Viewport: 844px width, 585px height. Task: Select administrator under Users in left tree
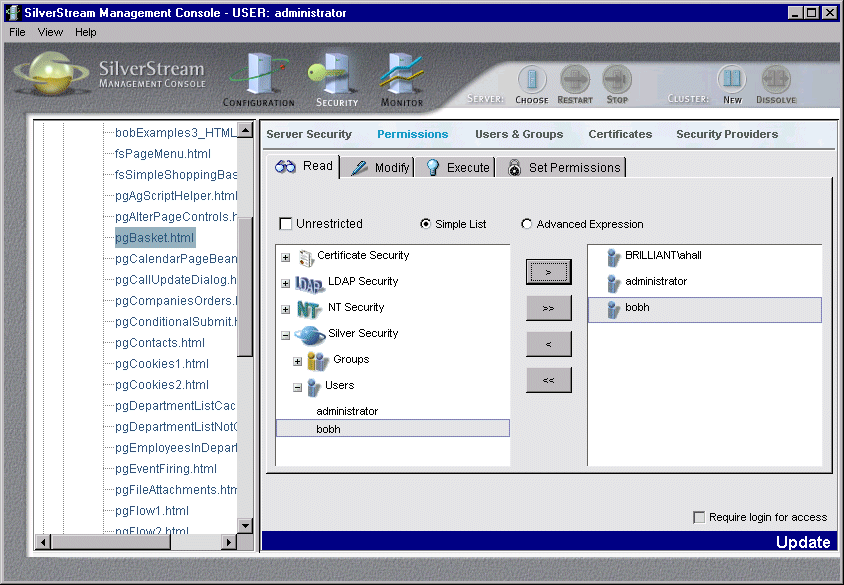click(x=347, y=411)
